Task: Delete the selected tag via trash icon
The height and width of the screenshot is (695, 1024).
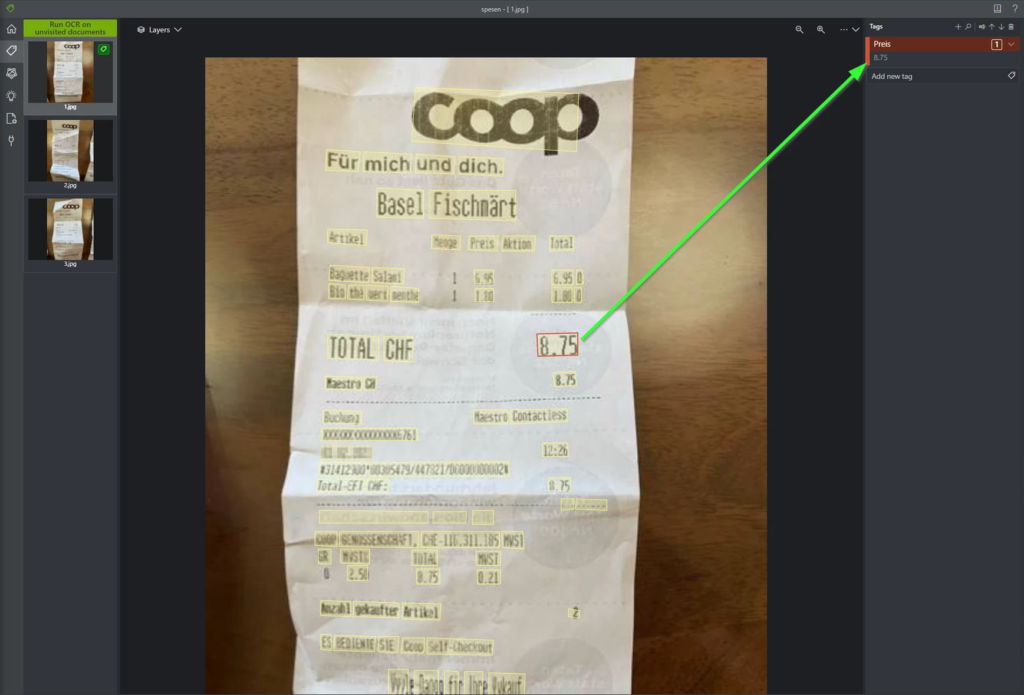Action: tap(1011, 27)
